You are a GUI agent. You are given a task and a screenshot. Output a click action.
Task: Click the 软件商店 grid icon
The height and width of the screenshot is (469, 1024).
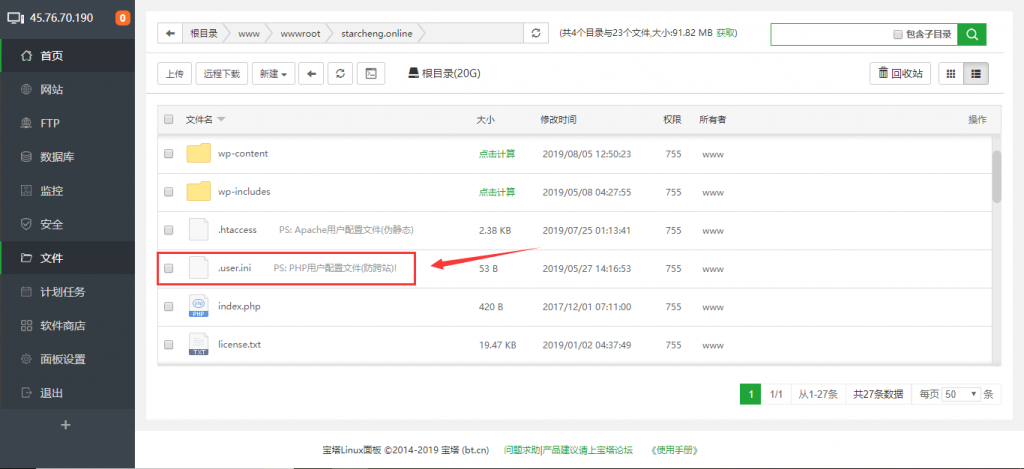point(26,326)
